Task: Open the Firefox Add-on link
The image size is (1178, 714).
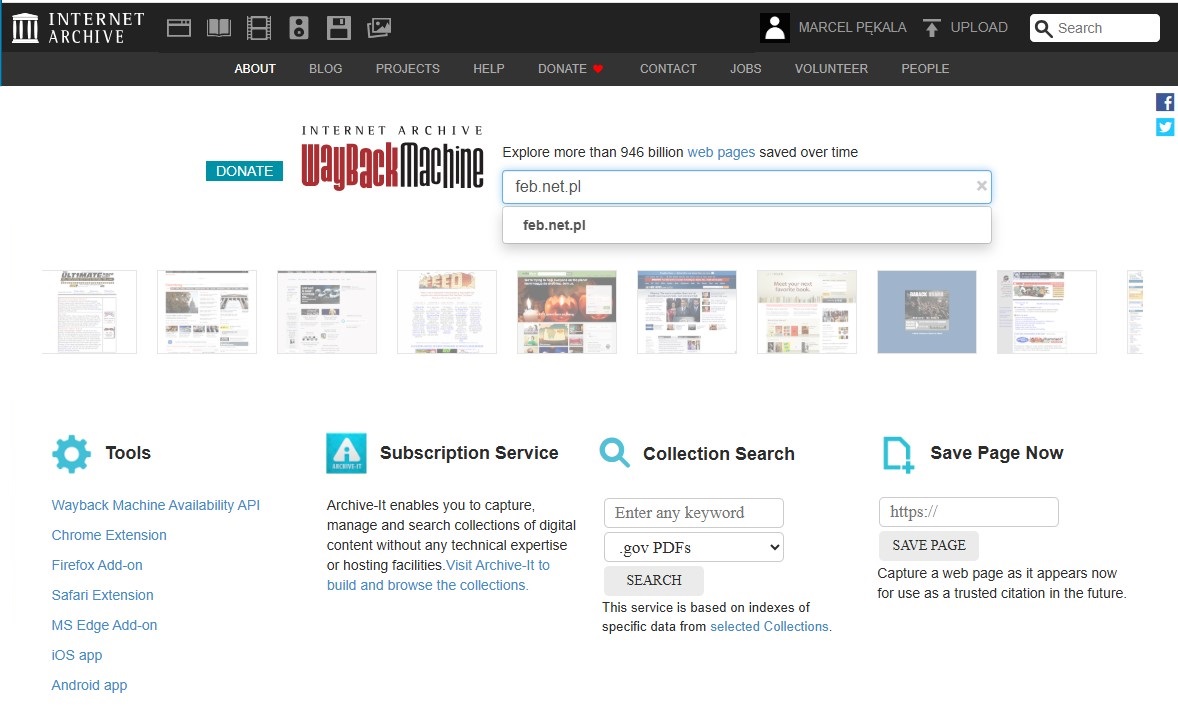Action: coord(97,565)
